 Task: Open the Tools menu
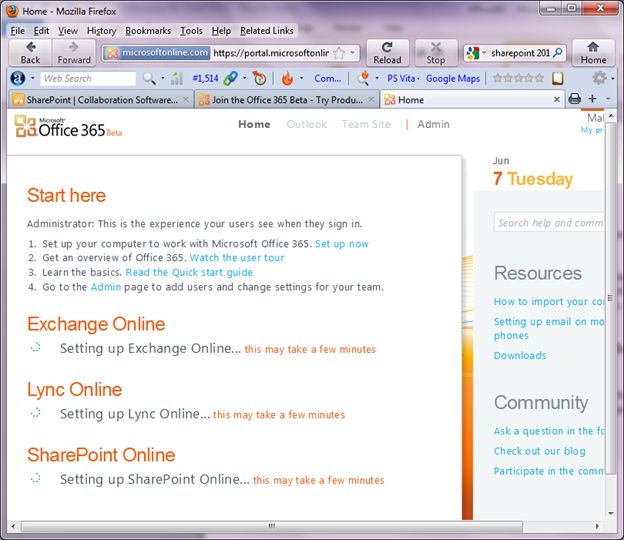tap(191, 31)
